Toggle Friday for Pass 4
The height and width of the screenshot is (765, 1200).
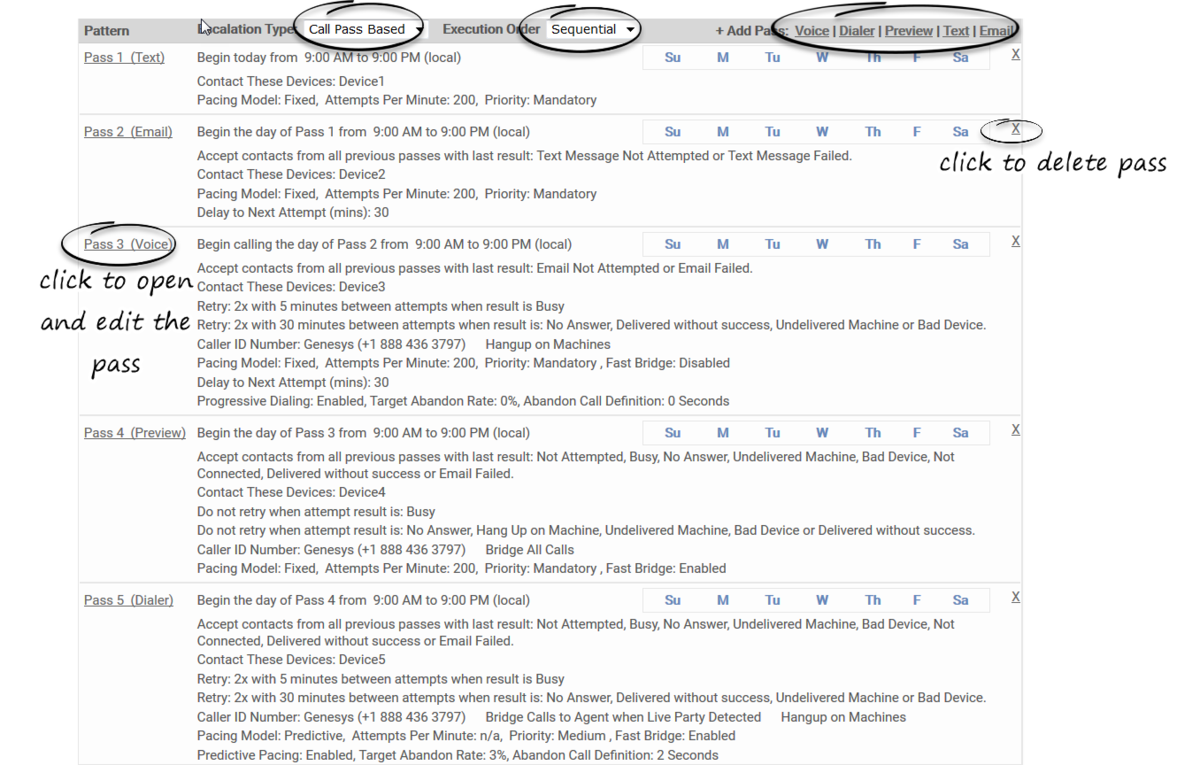pyautogui.click(x=917, y=433)
